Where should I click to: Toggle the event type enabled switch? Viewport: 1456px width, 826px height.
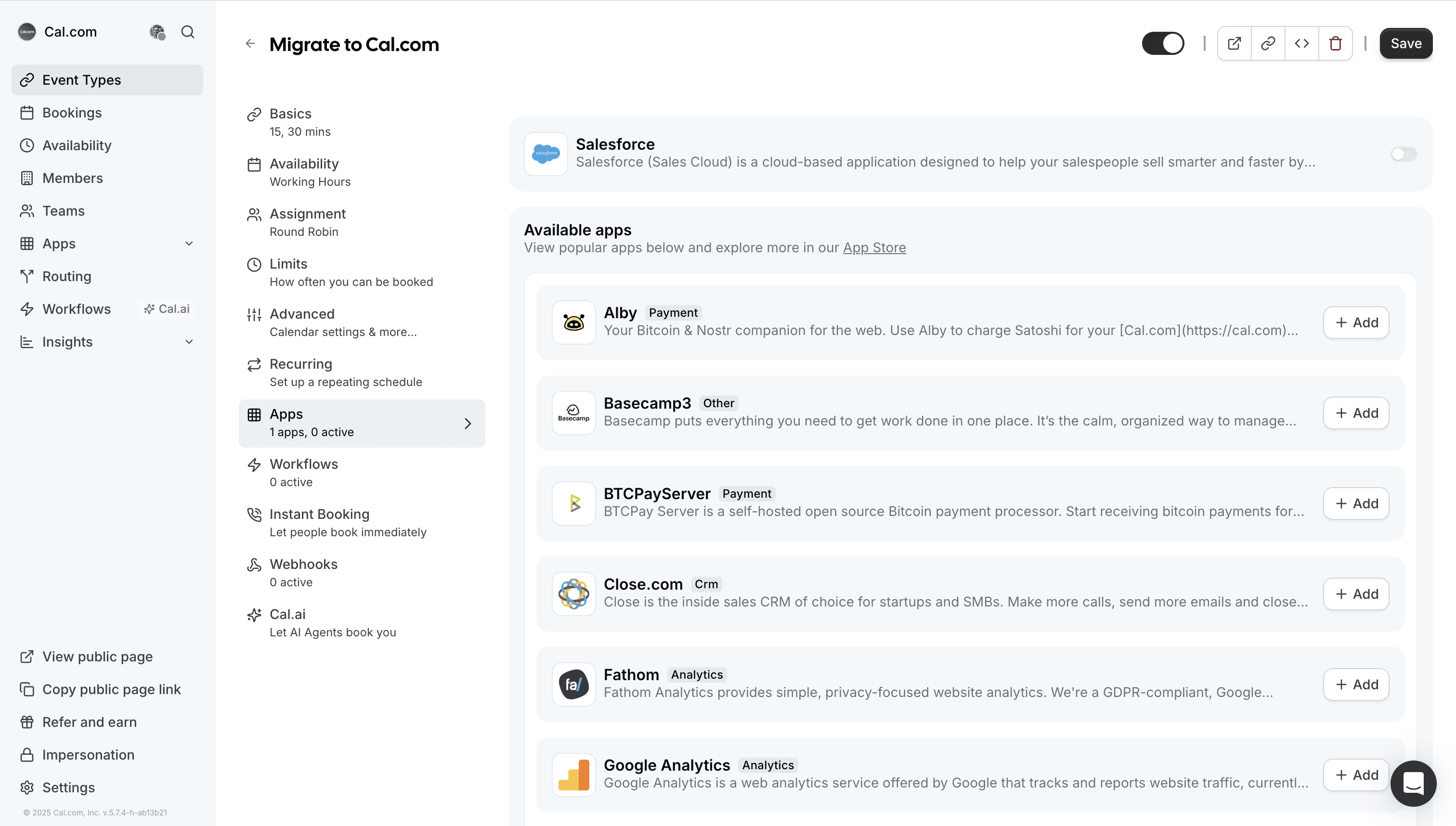[1163, 44]
